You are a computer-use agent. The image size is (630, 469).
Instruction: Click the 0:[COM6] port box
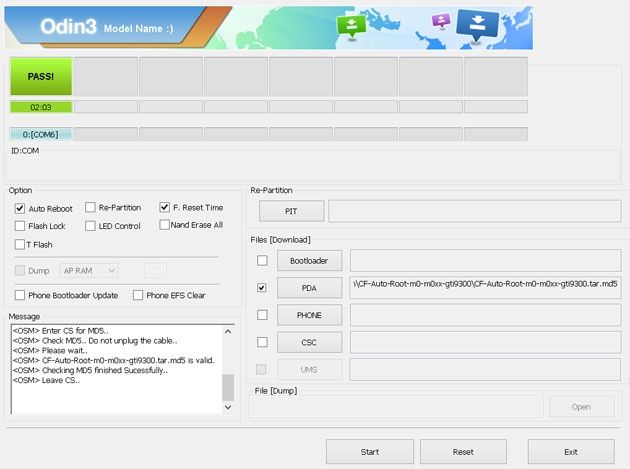coord(41,134)
